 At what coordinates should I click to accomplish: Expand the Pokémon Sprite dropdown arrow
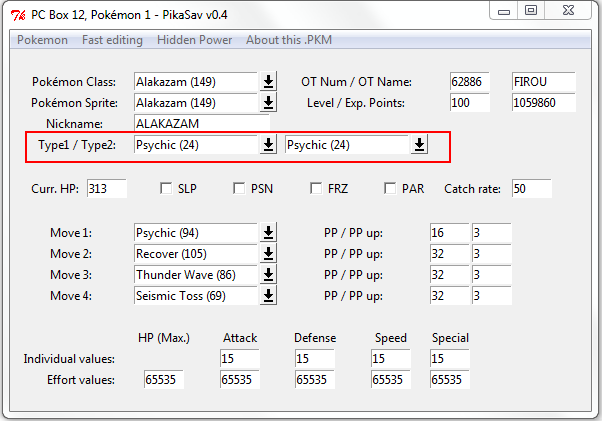click(268, 102)
